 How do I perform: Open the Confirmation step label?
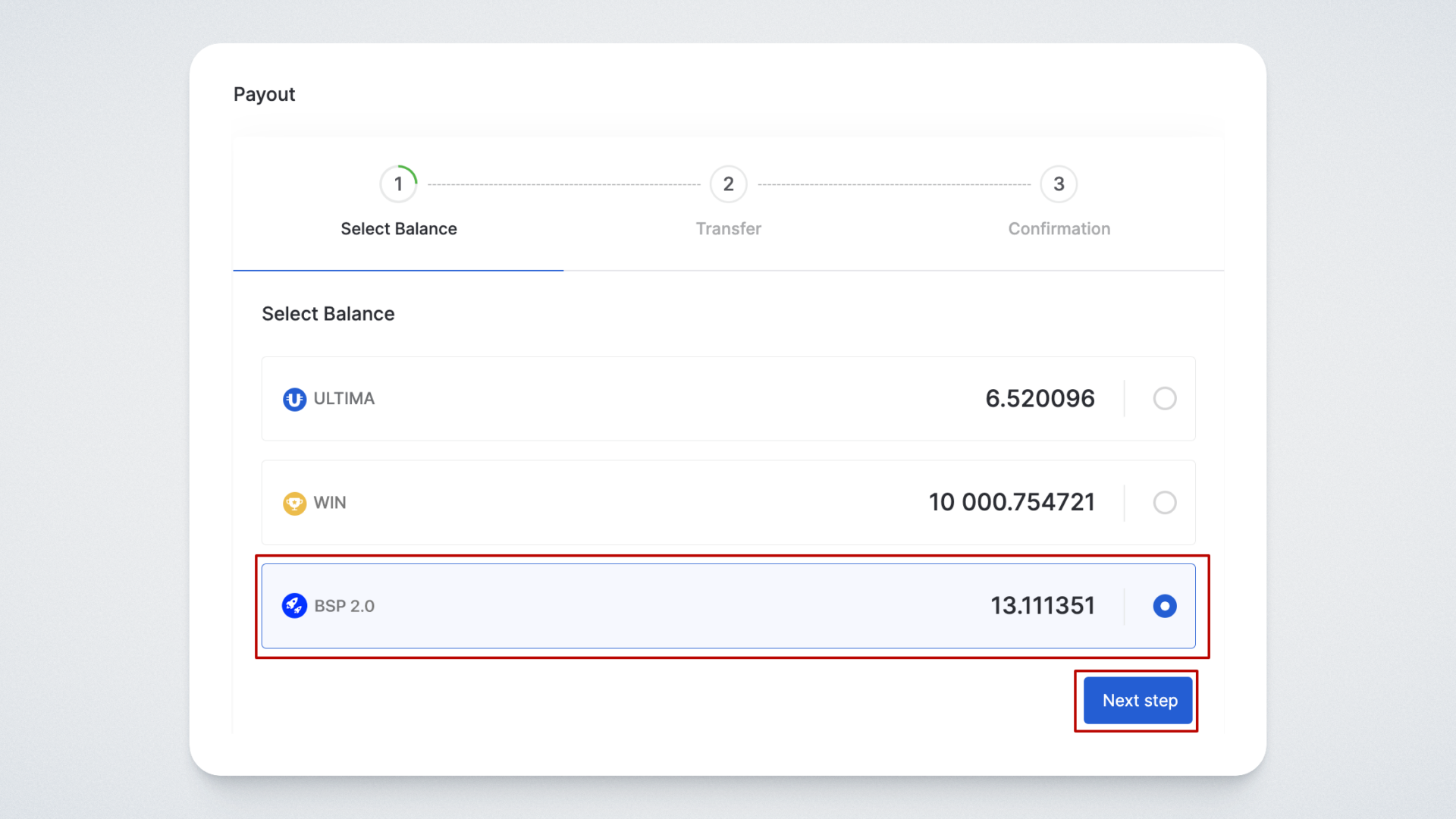(x=1059, y=229)
